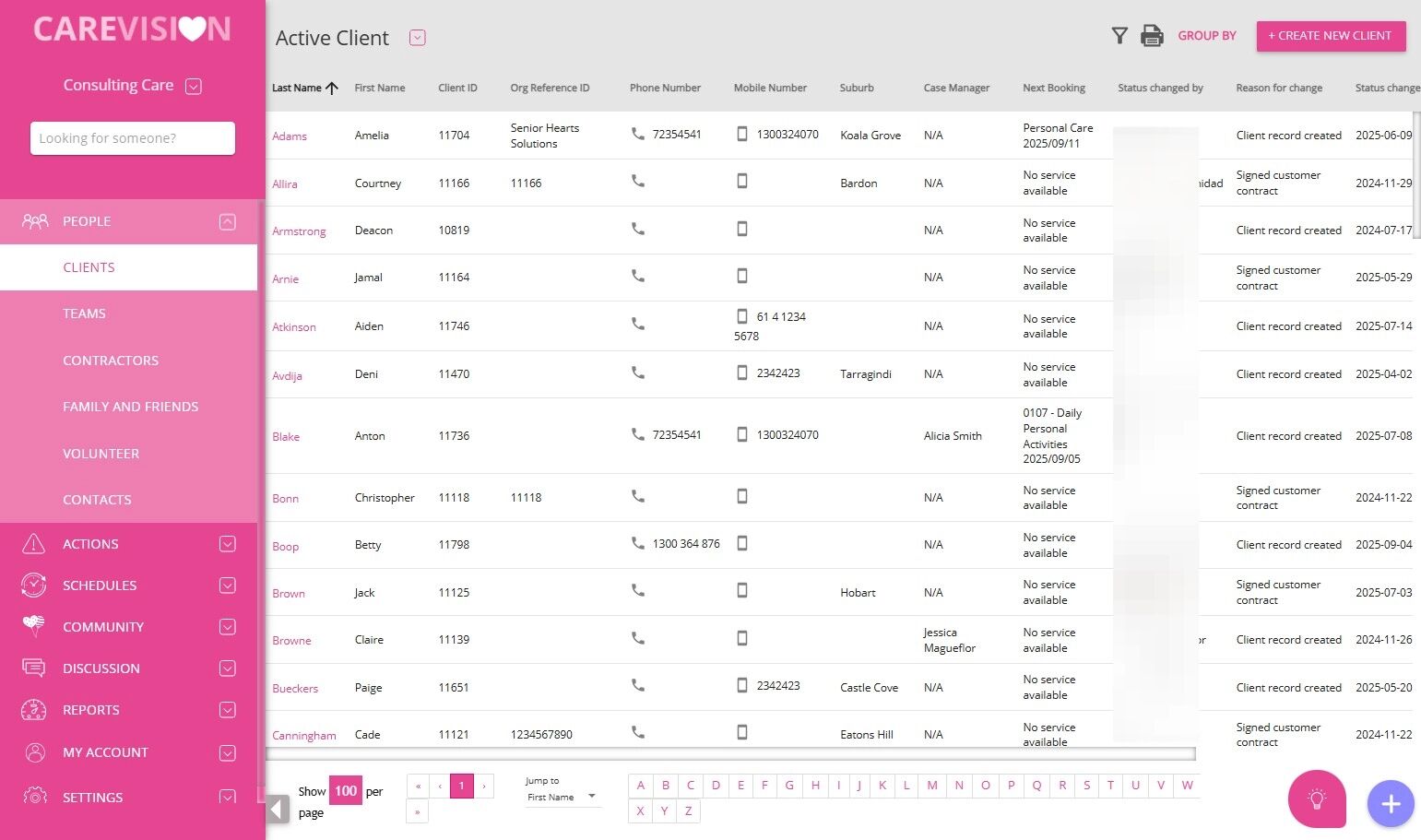The height and width of the screenshot is (840, 1421).
Task: Open client Armstrong record link
Action: 299,231
